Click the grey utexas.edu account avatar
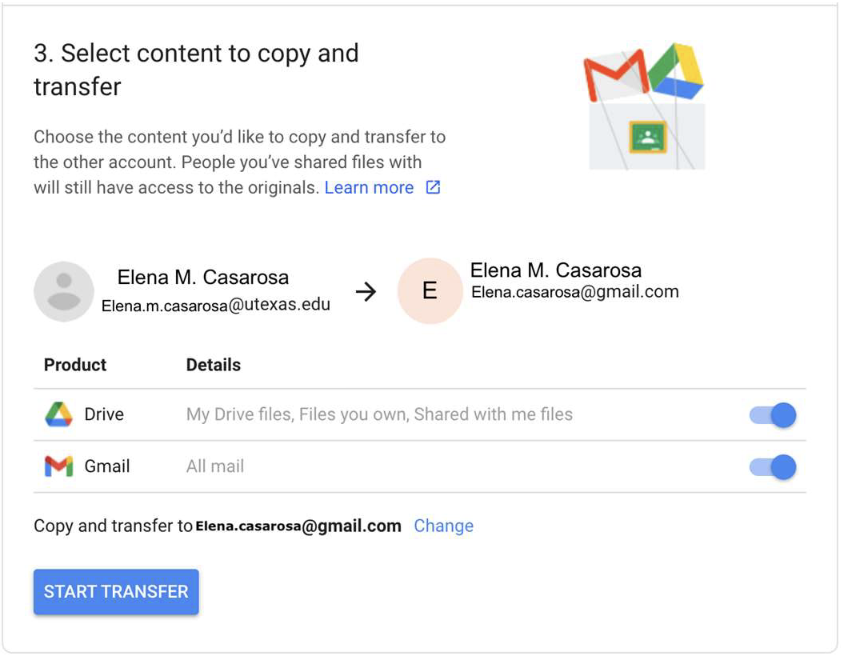 pyautogui.click(x=64, y=291)
